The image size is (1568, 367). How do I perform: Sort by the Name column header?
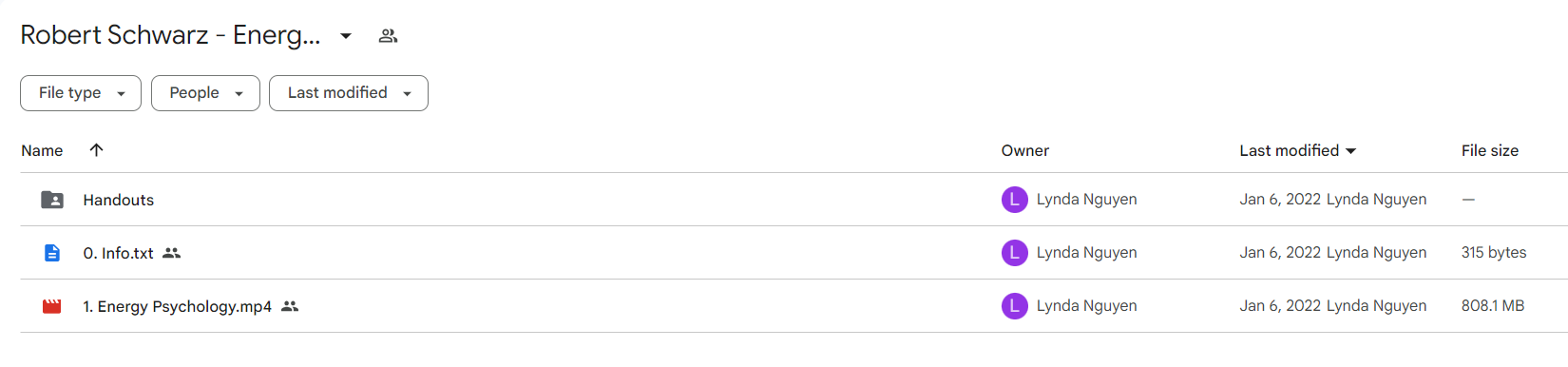pyautogui.click(x=42, y=150)
